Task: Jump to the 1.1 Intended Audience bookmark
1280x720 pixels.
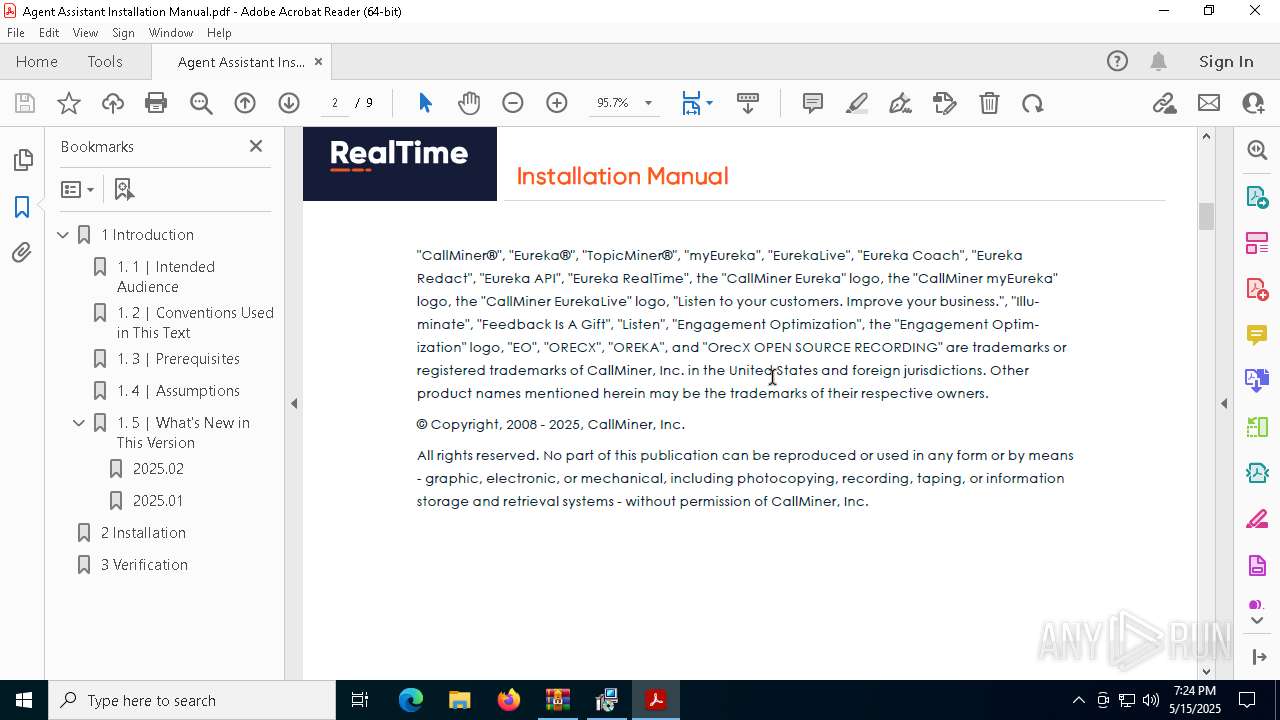Action: [166, 277]
